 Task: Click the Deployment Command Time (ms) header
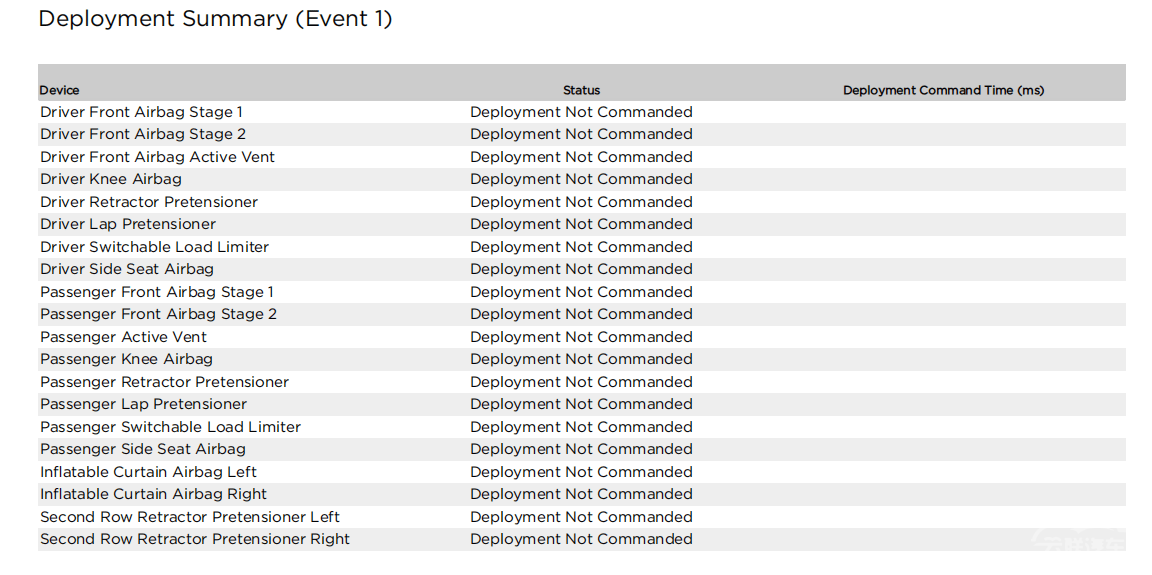click(943, 90)
